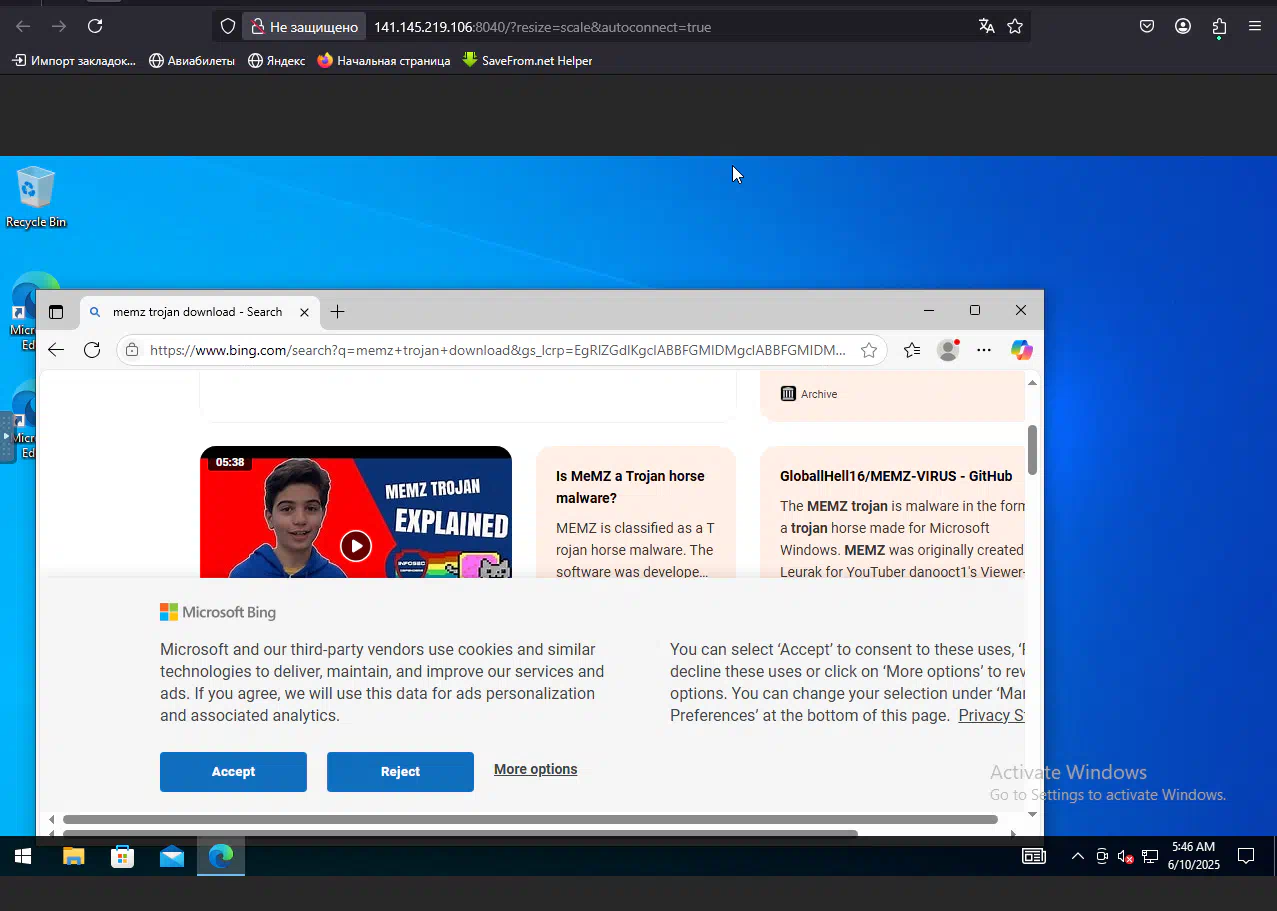Bookmark this page with the Firefox star
Screen dimensions: 1277x911
click(1015, 27)
